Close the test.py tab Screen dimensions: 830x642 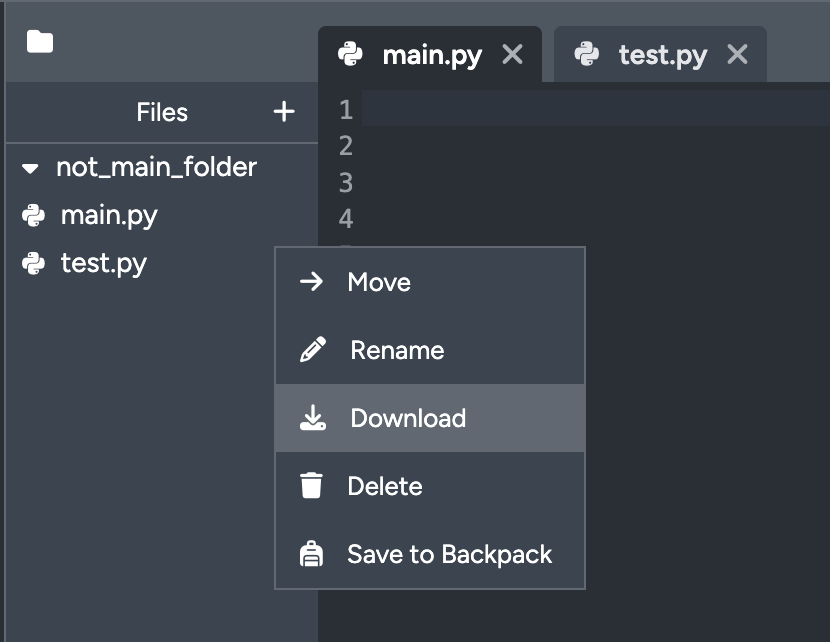(737, 55)
